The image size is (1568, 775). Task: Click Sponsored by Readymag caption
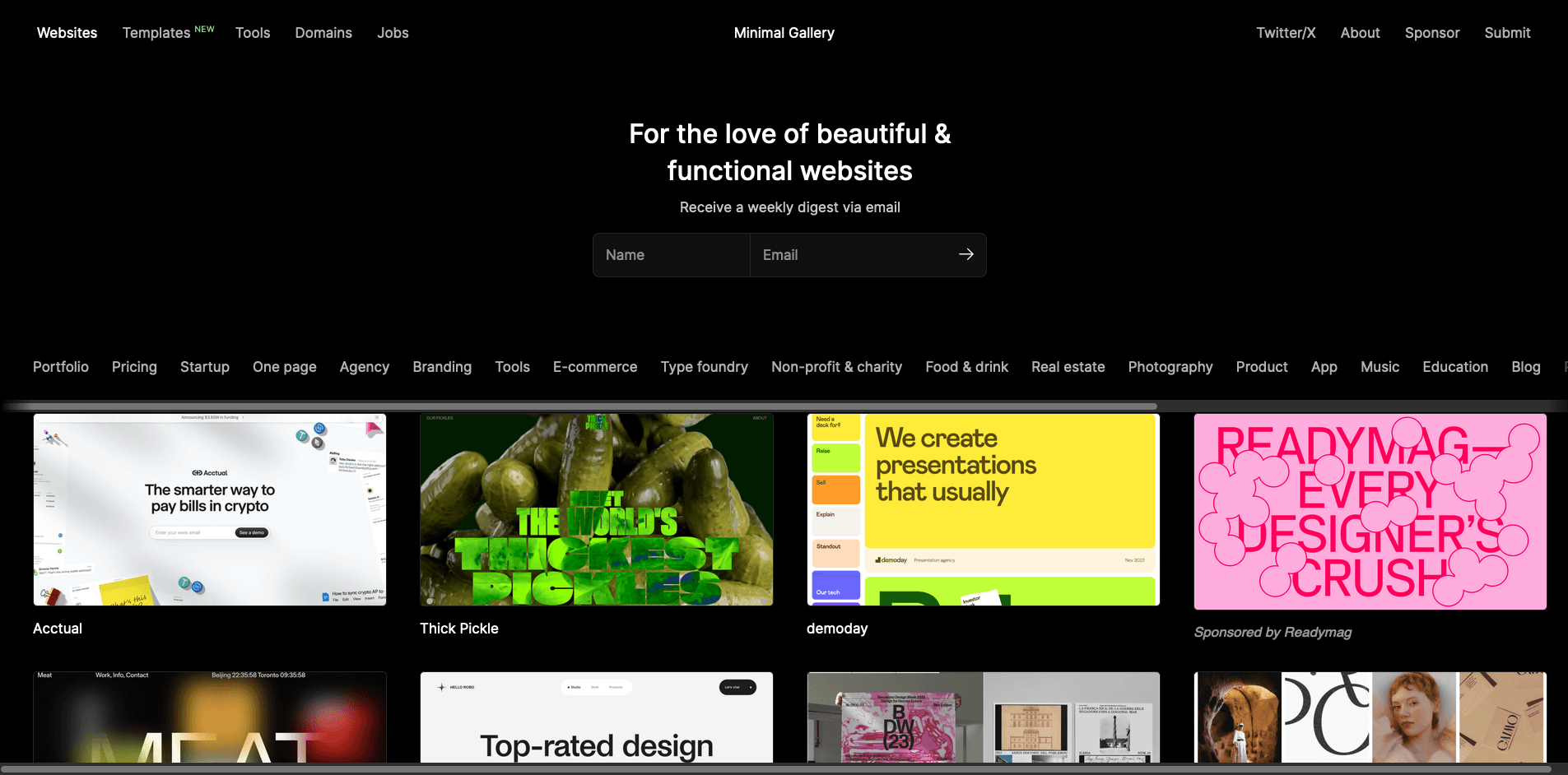[1273, 632]
